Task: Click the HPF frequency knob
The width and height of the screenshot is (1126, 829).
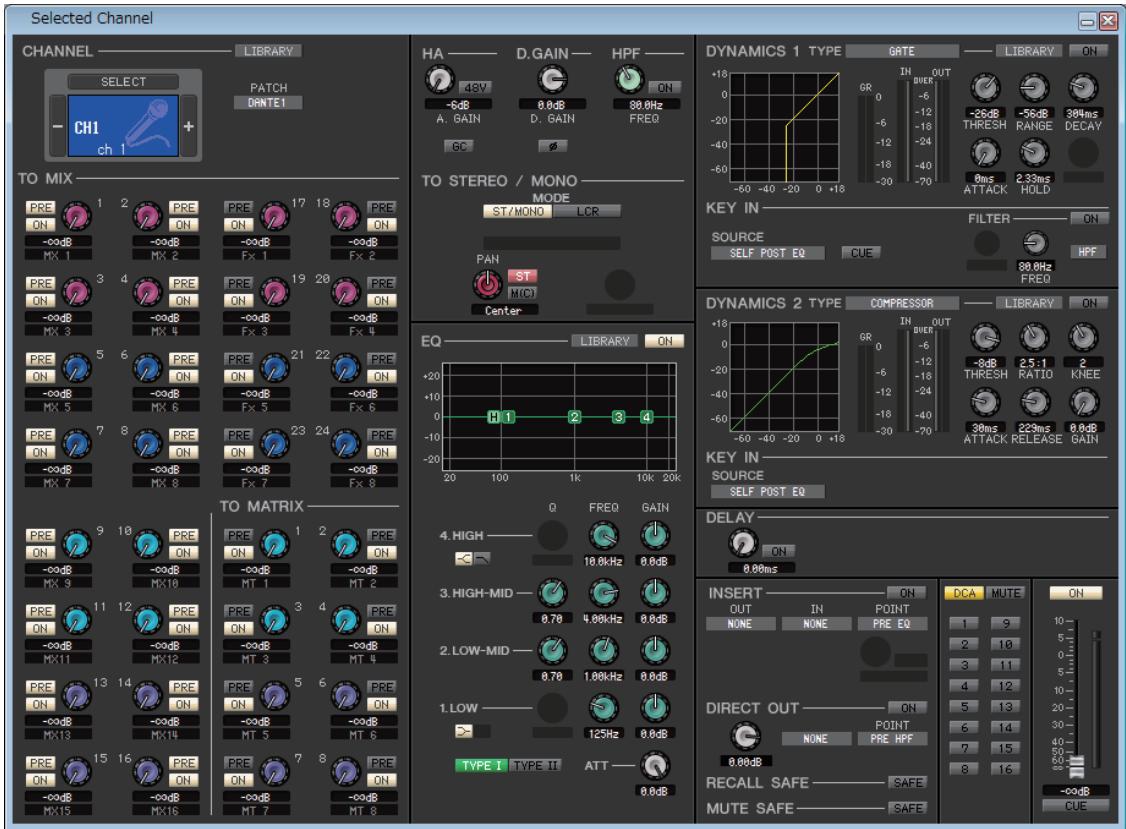Action: 629,80
